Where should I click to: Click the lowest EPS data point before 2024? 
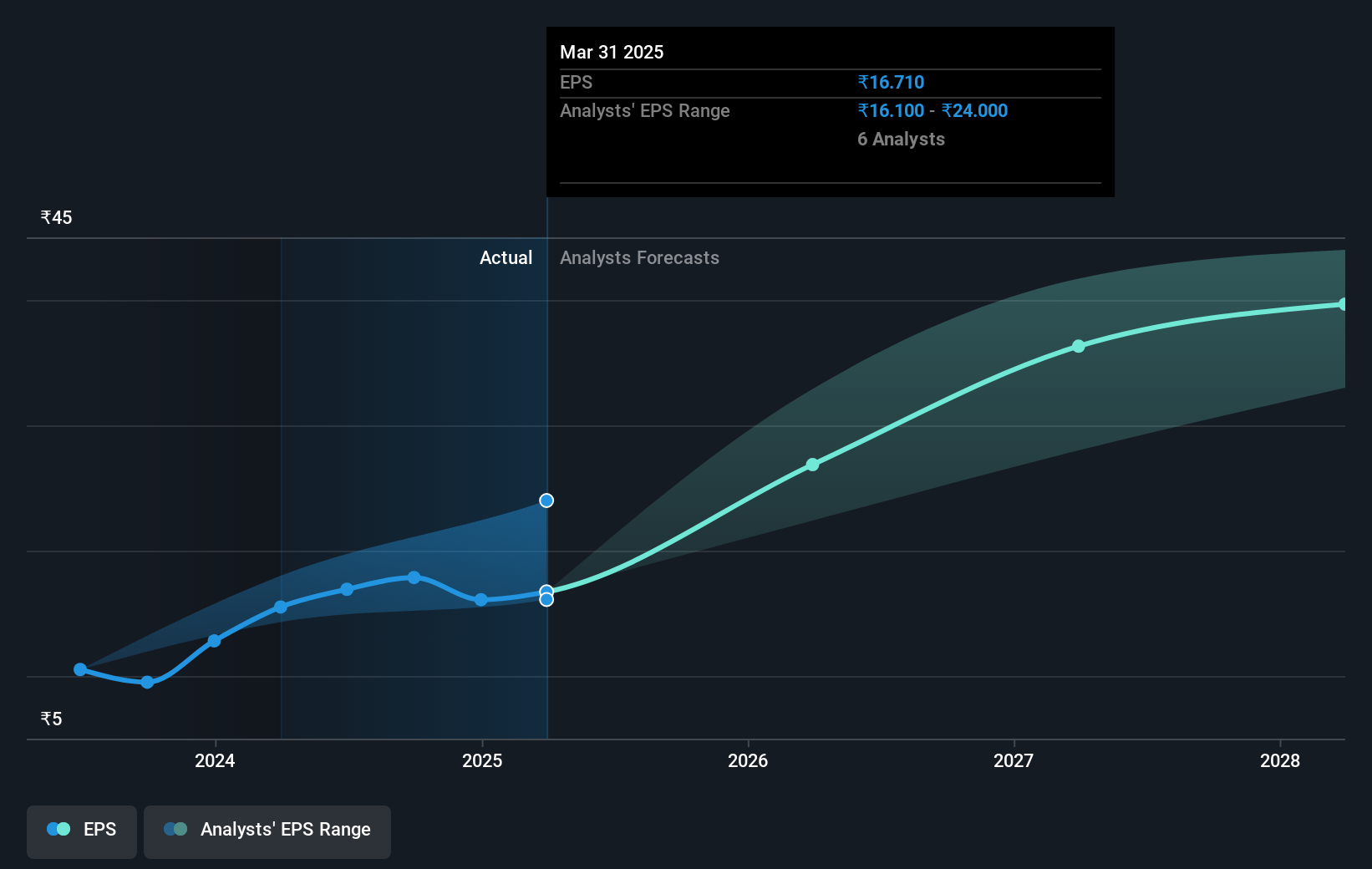point(147,682)
